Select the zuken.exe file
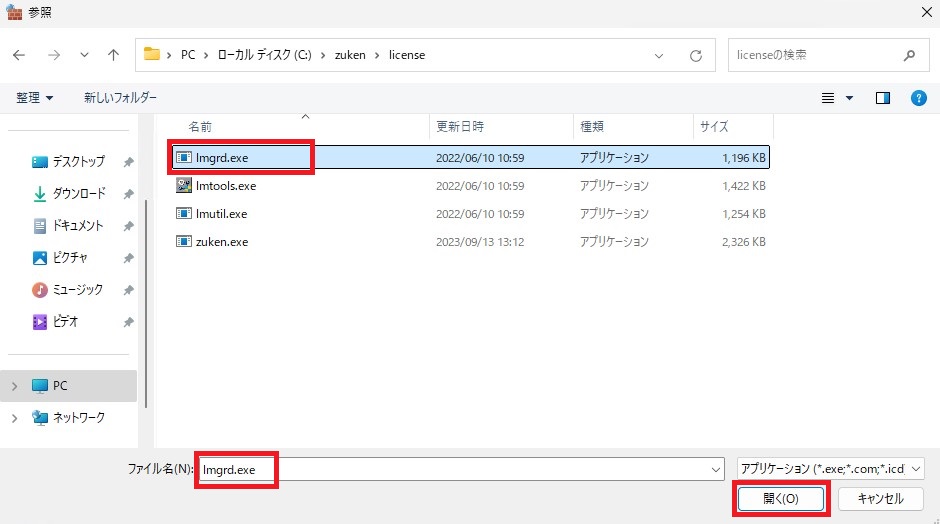Screen dimensions: 940x524 pyautogui.click(x=470, y=242)
